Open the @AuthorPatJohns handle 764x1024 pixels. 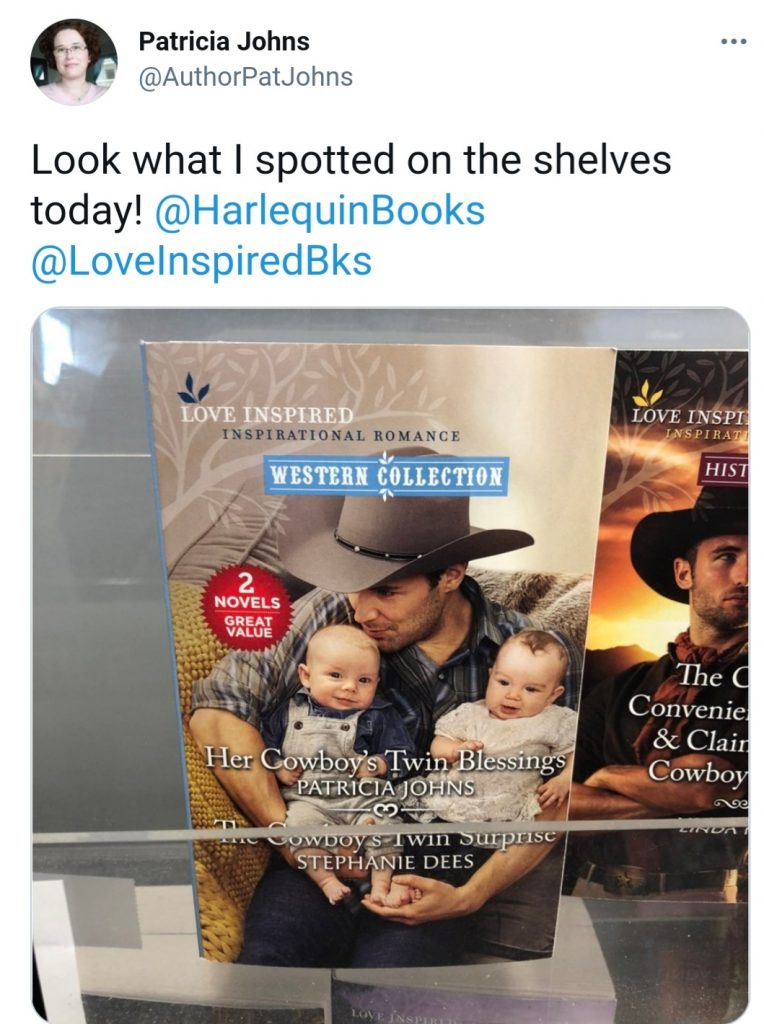click(x=246, y=77)
